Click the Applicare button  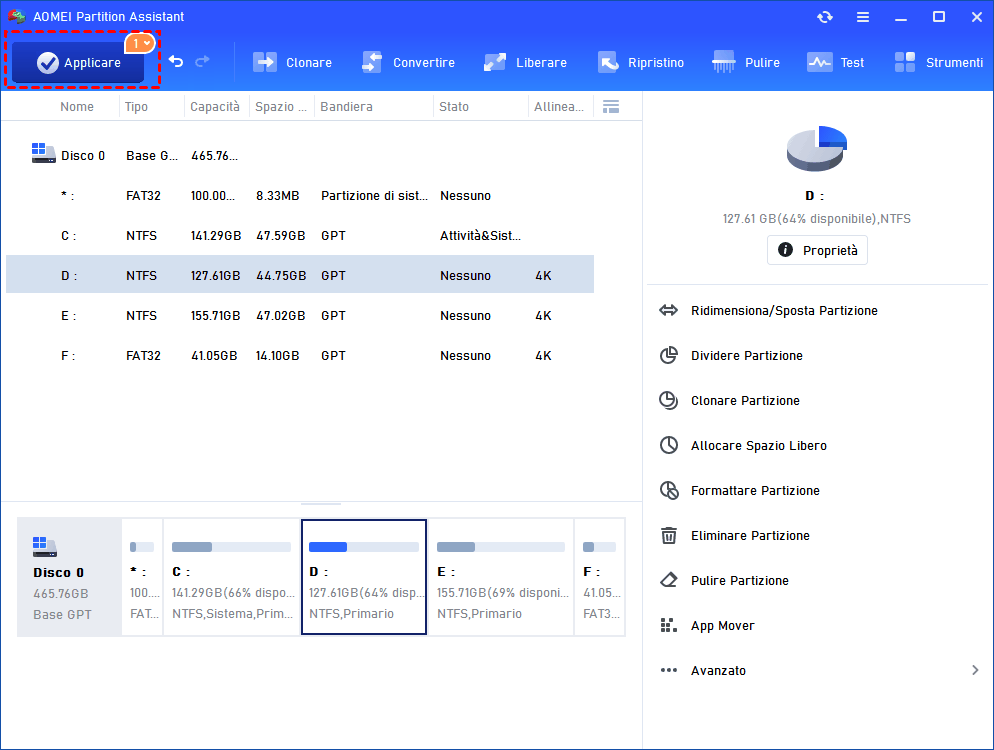tap(79, 63)
